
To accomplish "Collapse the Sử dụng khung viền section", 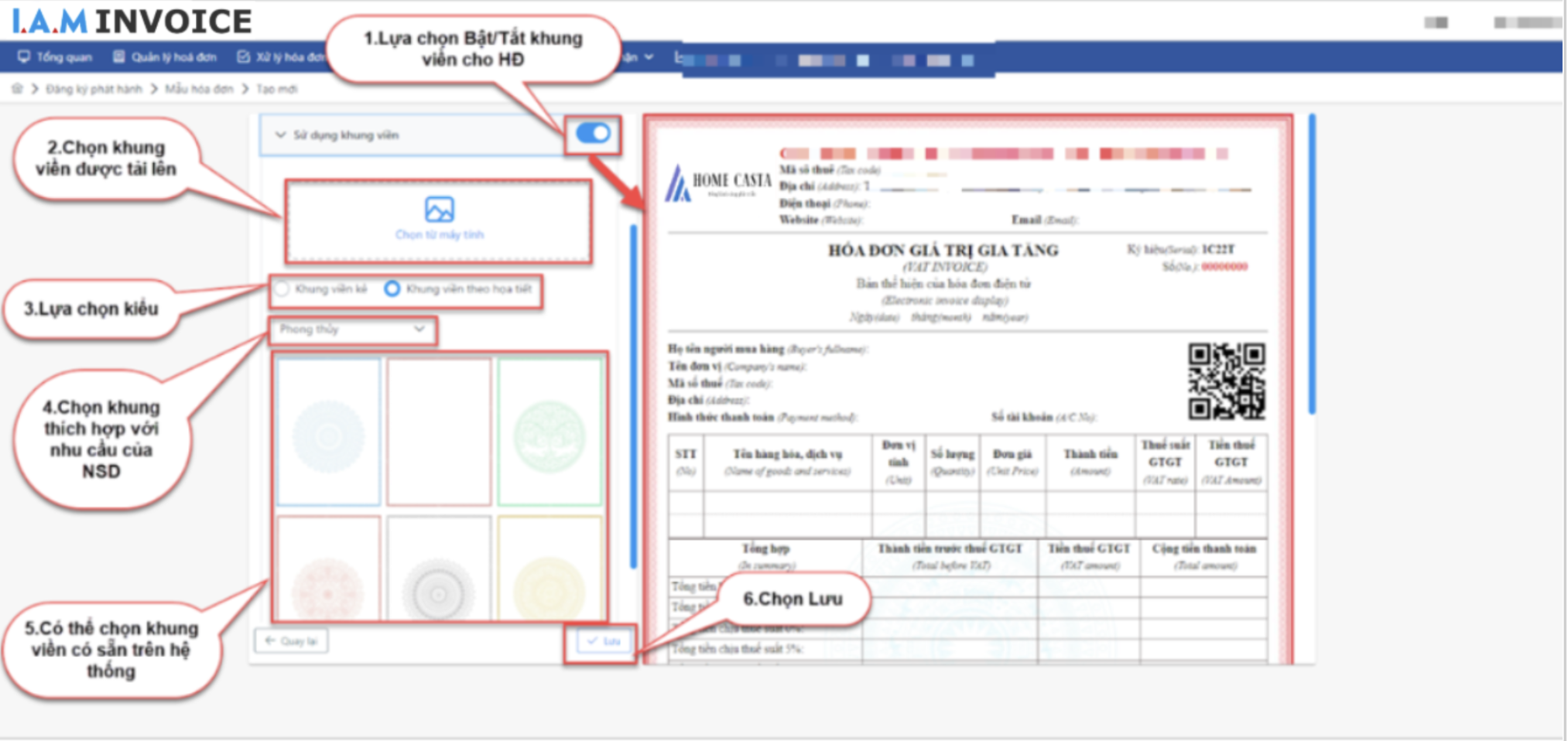I will [x=280, y=135].
